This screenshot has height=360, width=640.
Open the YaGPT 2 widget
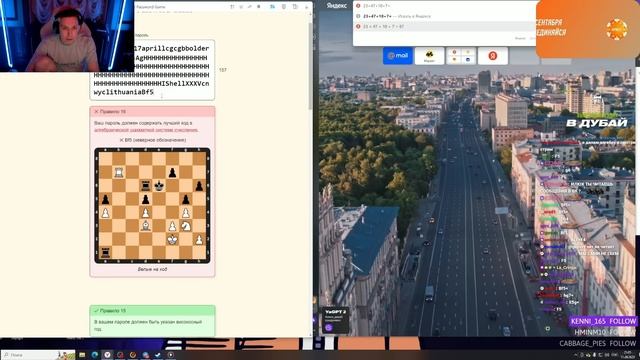click(x=336, y=320)
